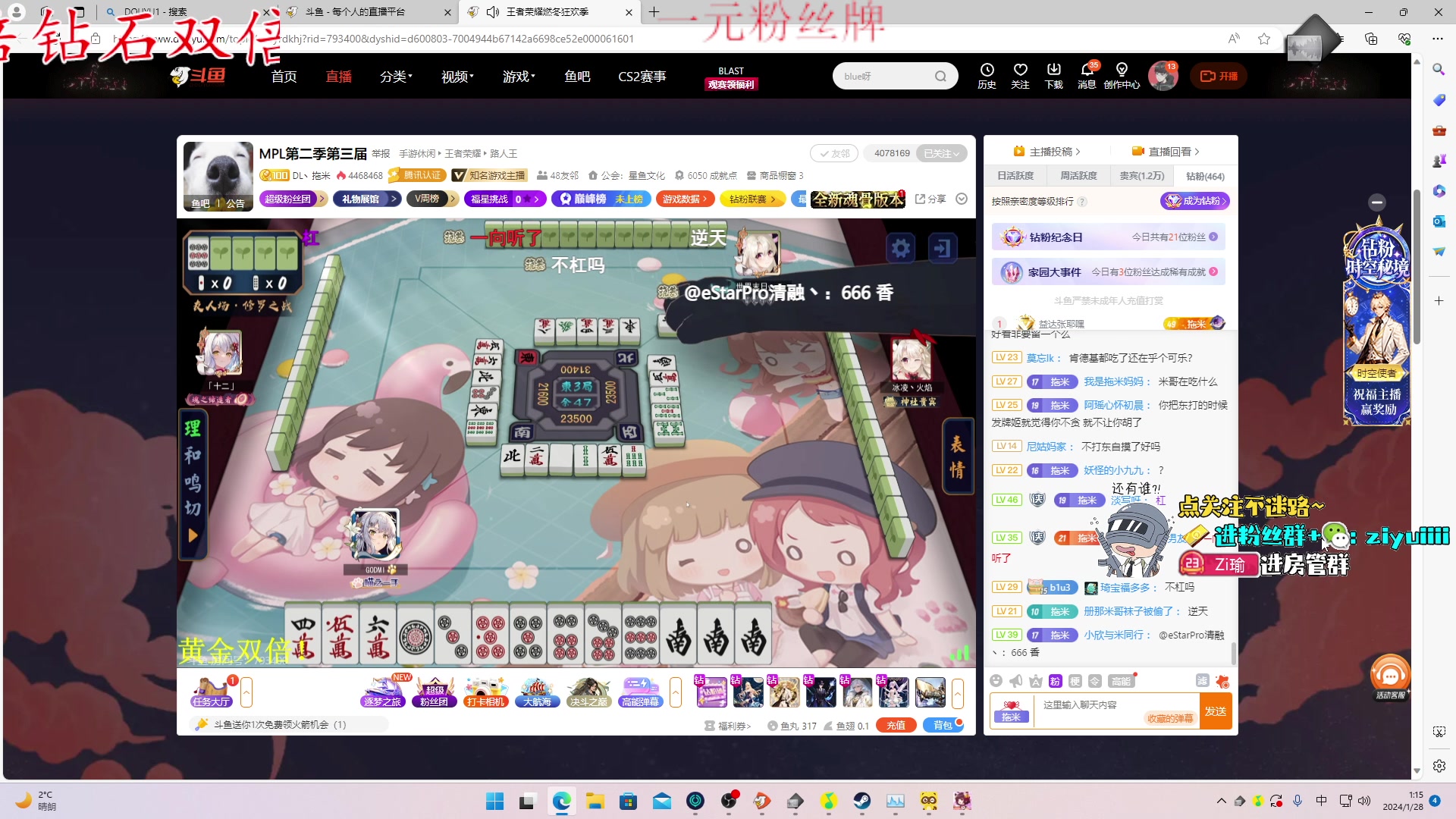Expand the arrow next to 任务大厅
This screenshot has width=1456, height=819.
[x=246, y=692]
